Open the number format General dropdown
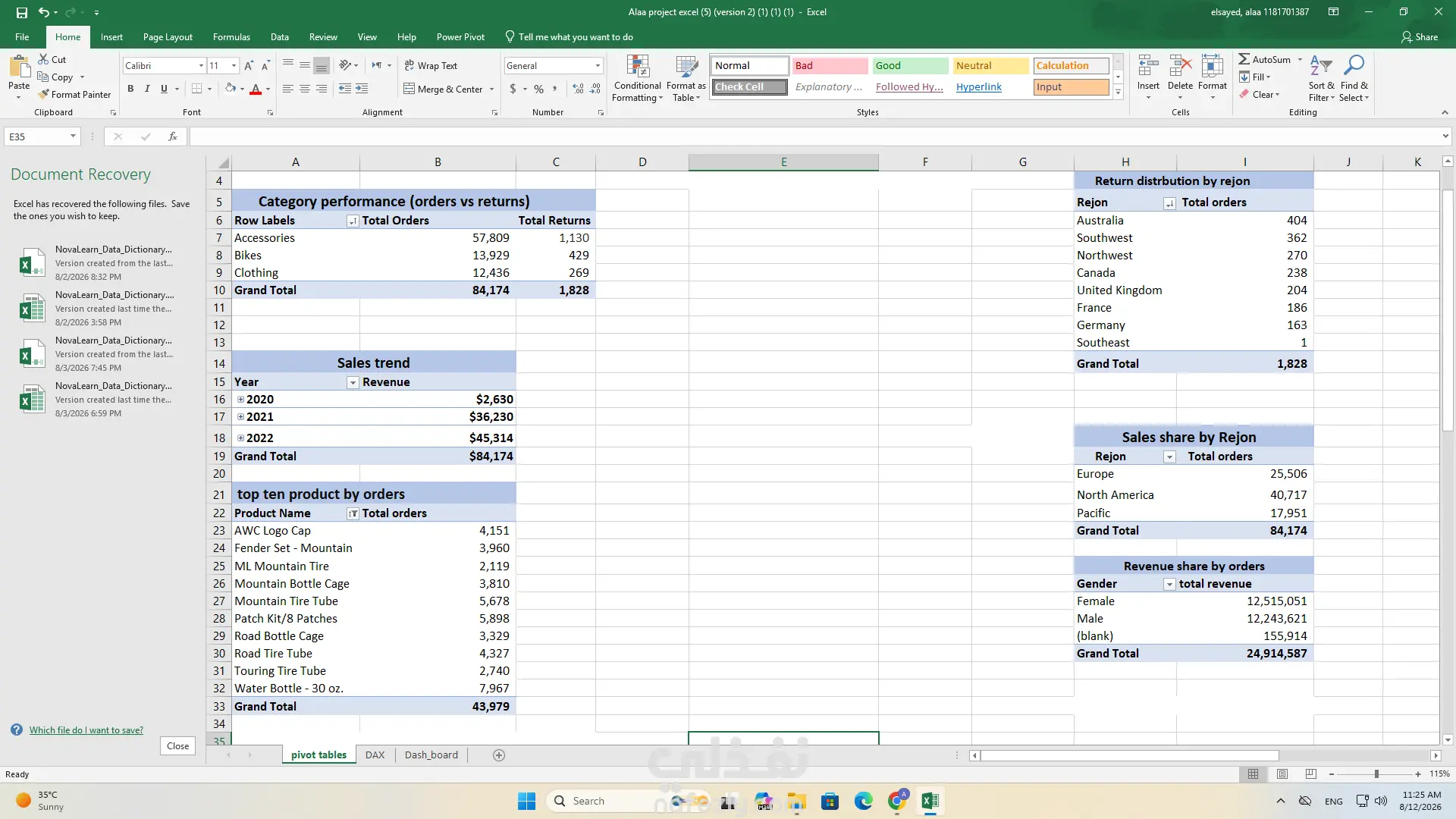 [x=598, y=66]
